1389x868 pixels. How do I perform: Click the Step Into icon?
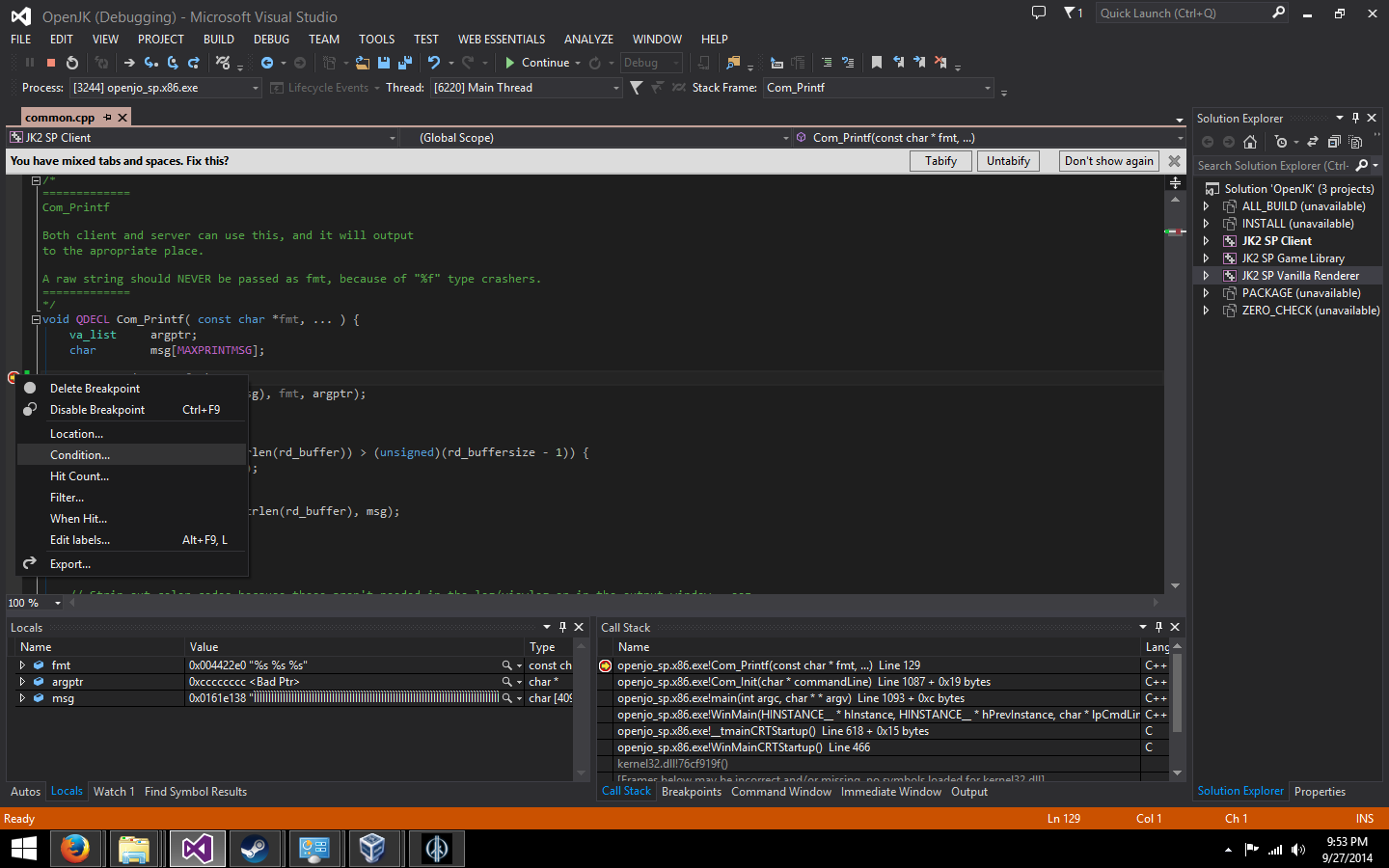(x=151, y=63)
